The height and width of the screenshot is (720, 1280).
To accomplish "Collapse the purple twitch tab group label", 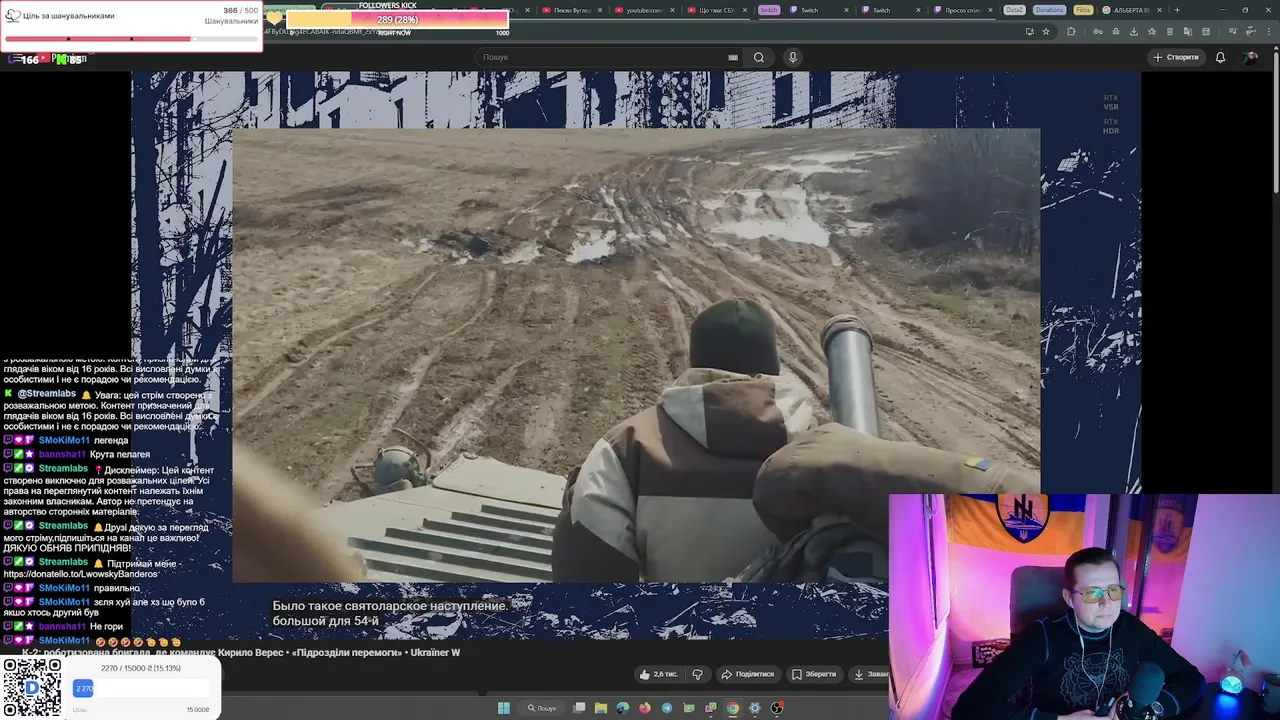I will pyautogui.click(x=768, y=10).
